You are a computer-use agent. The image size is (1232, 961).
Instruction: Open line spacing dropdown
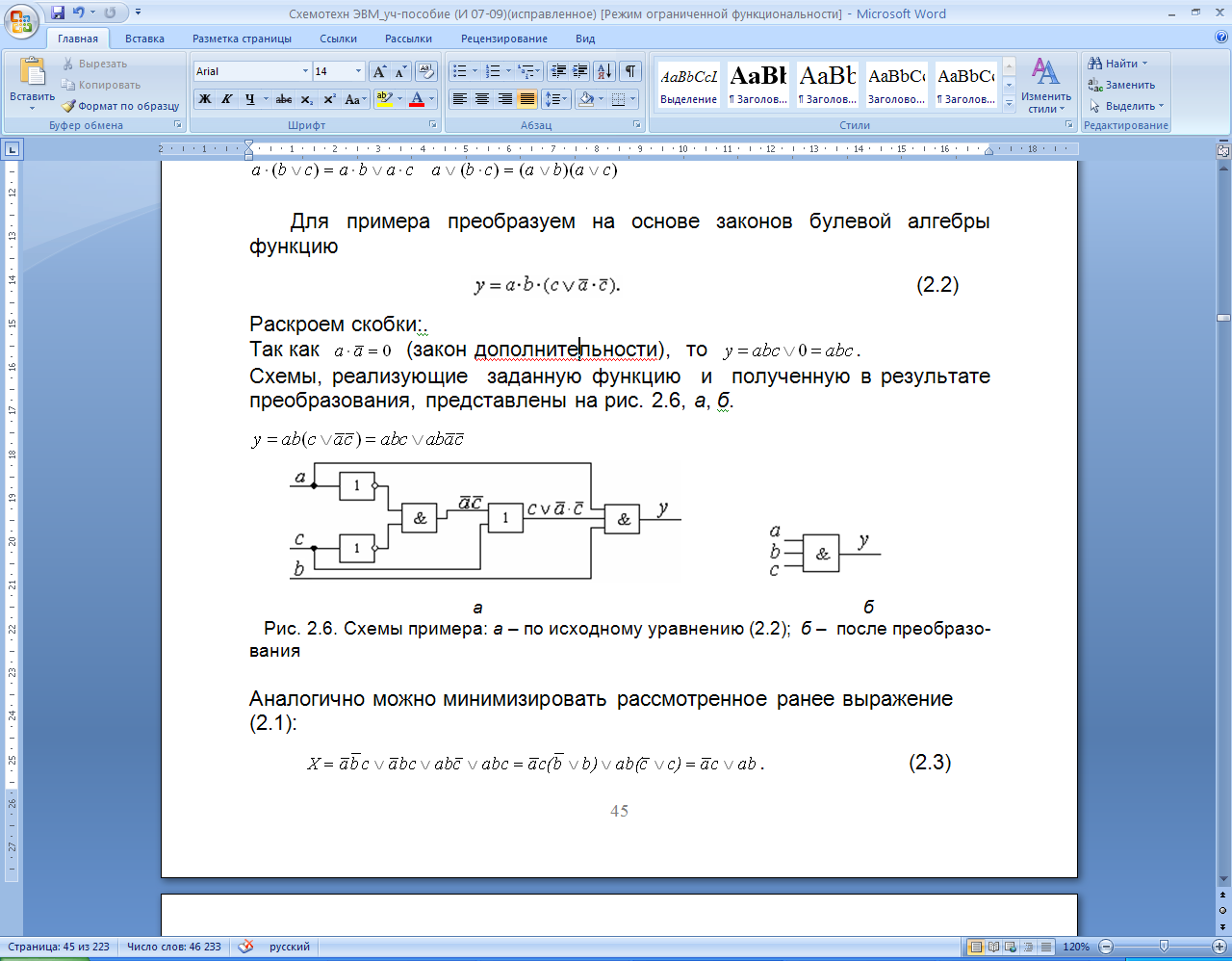tap(556, 99)
